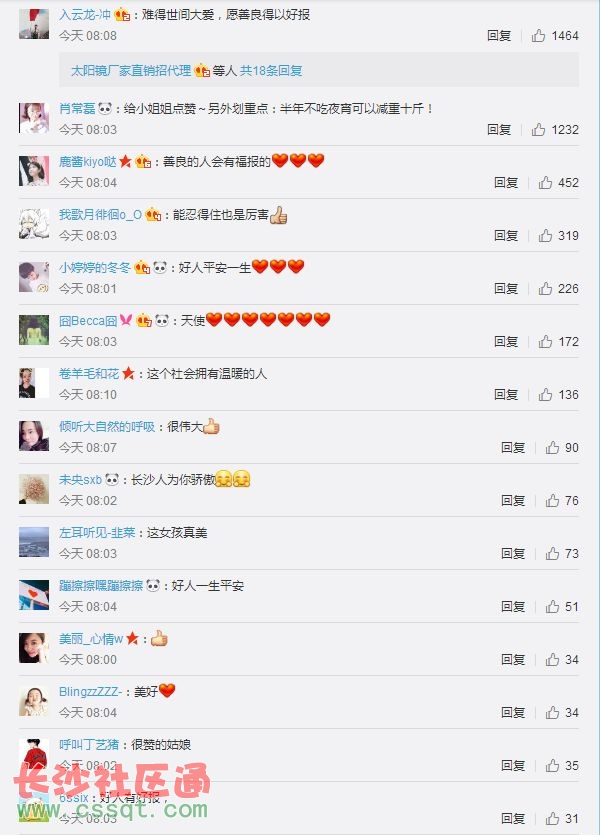The width and height of the screenshot is (600, 835).
Task: Click thumbs-up on 倾听大自然的呼吸's comment
Action: tap(552, 447)
